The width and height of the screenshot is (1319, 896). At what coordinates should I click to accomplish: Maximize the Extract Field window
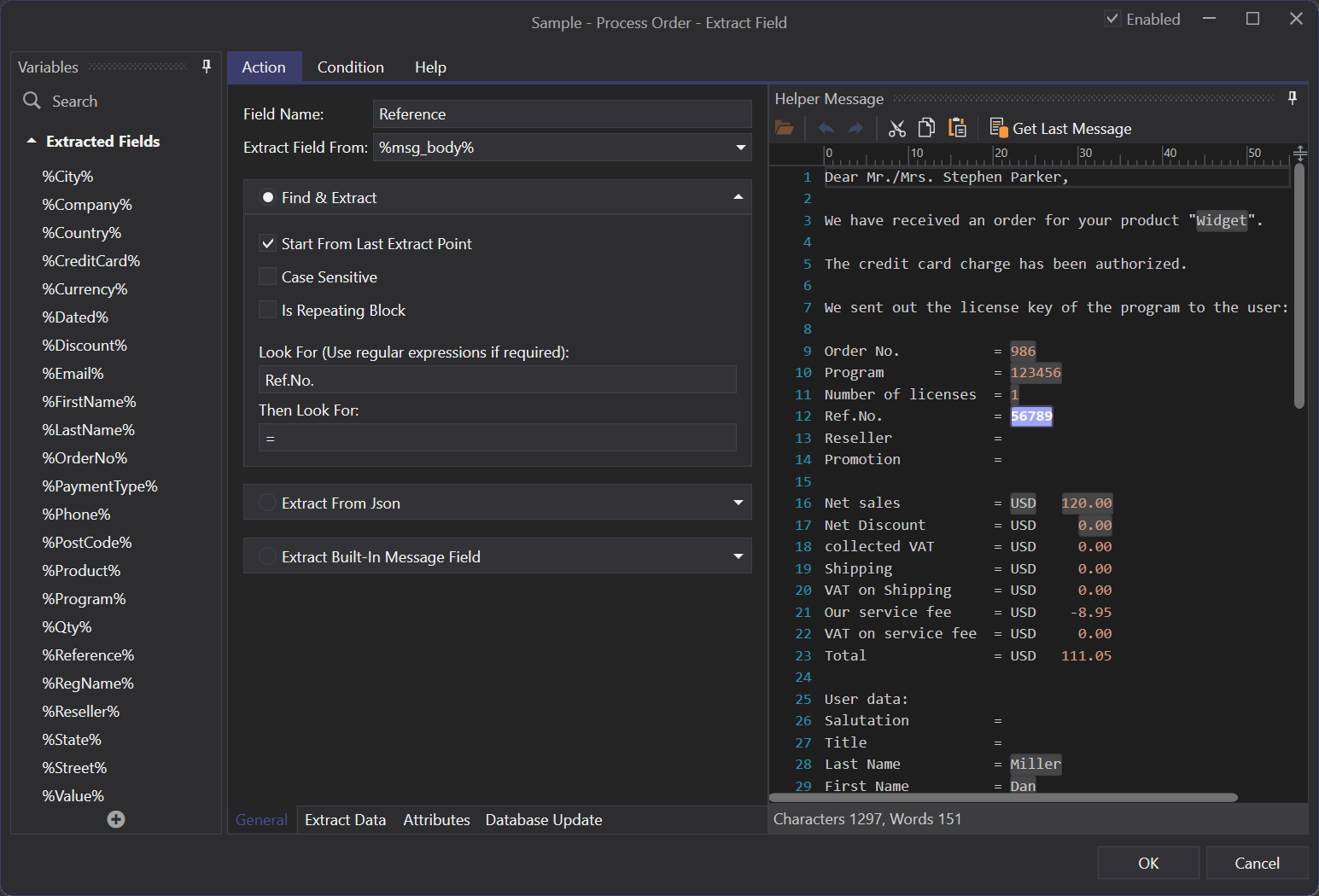click(1252, 19)
